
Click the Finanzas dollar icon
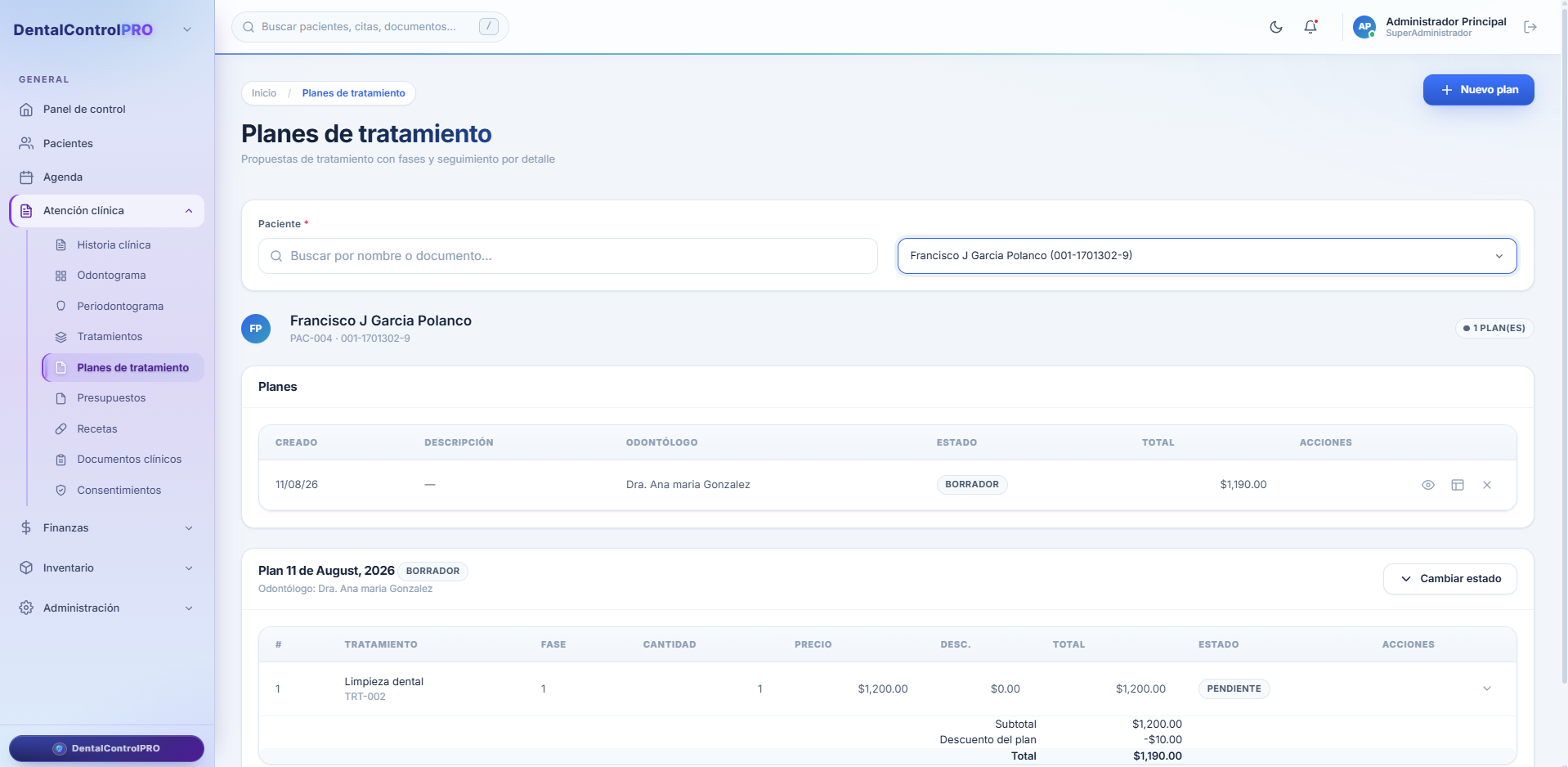point(26,527)
